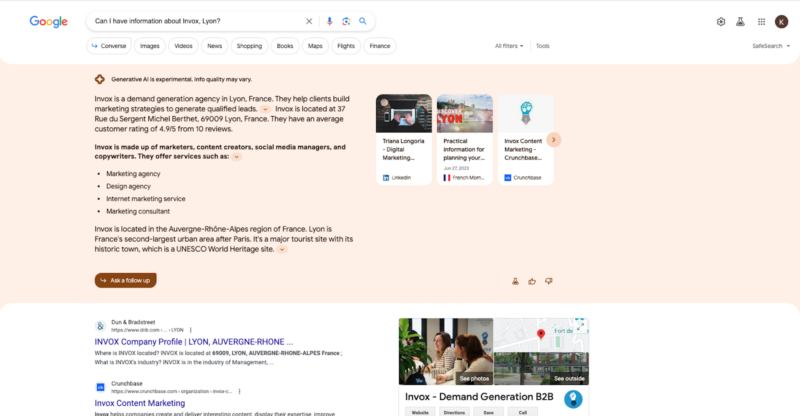This screenshot has height=416, width=800.
Task: Open the Shopping tab
Action: point(249,46)
